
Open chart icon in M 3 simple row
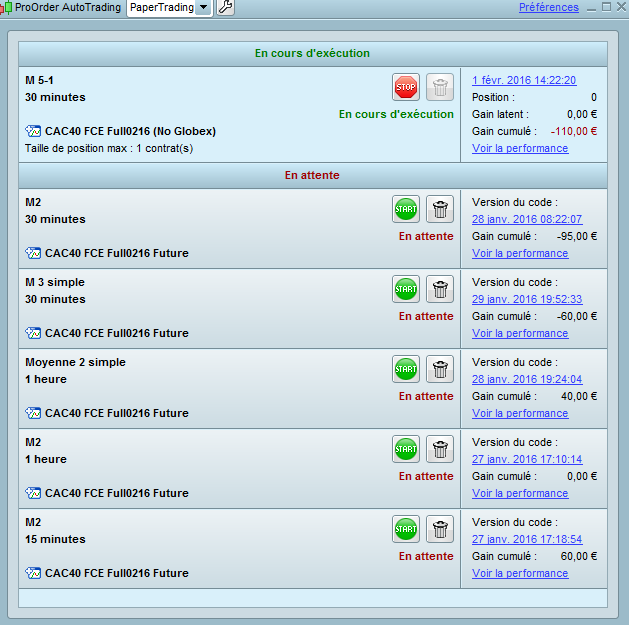tap(33, 333)
